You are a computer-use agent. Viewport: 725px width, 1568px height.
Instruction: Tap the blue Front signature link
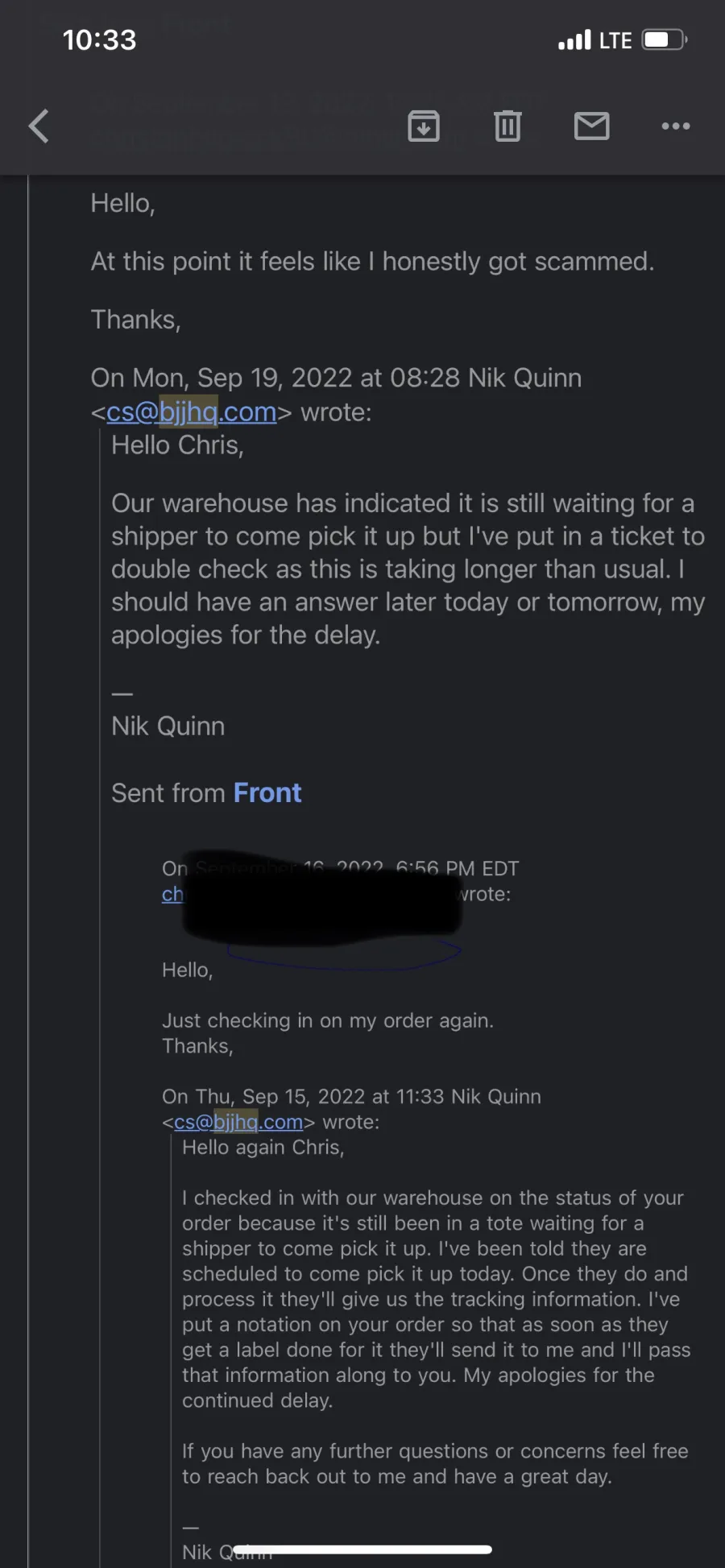(267, 792)
